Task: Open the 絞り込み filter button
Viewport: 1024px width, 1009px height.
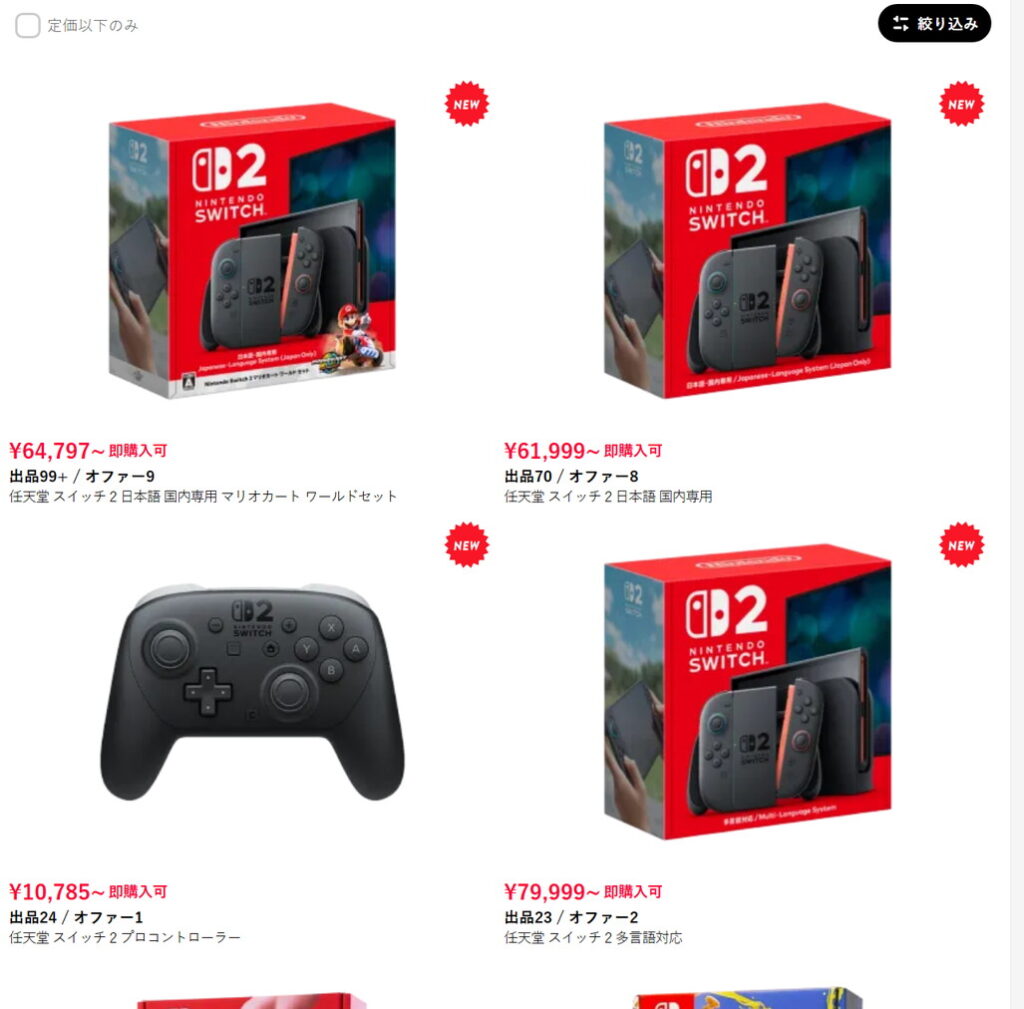Action: [934, 24]
